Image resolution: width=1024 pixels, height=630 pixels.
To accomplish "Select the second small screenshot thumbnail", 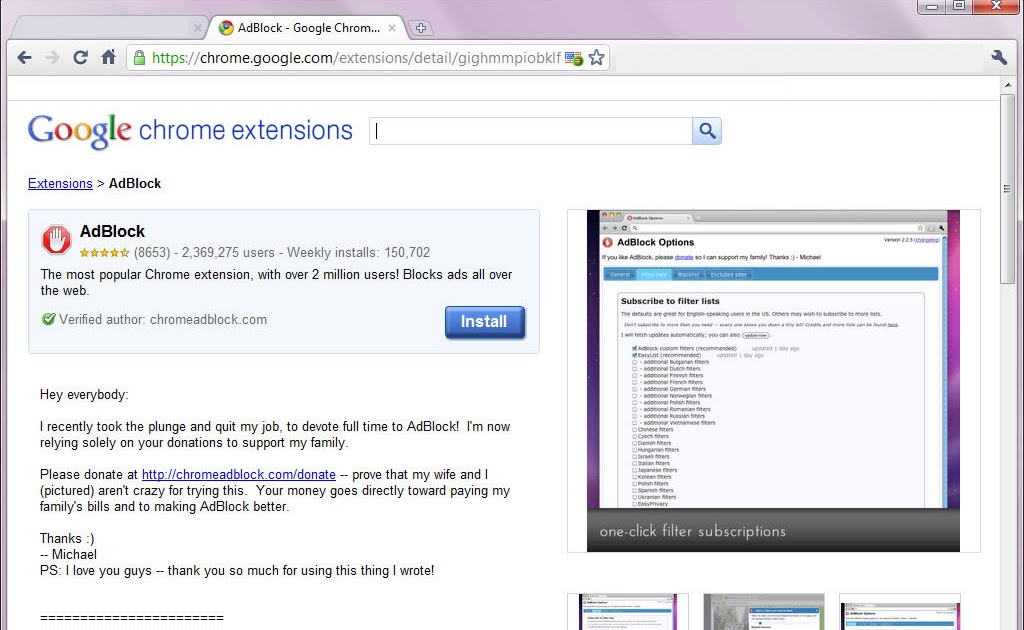I will tap(763, 612).
